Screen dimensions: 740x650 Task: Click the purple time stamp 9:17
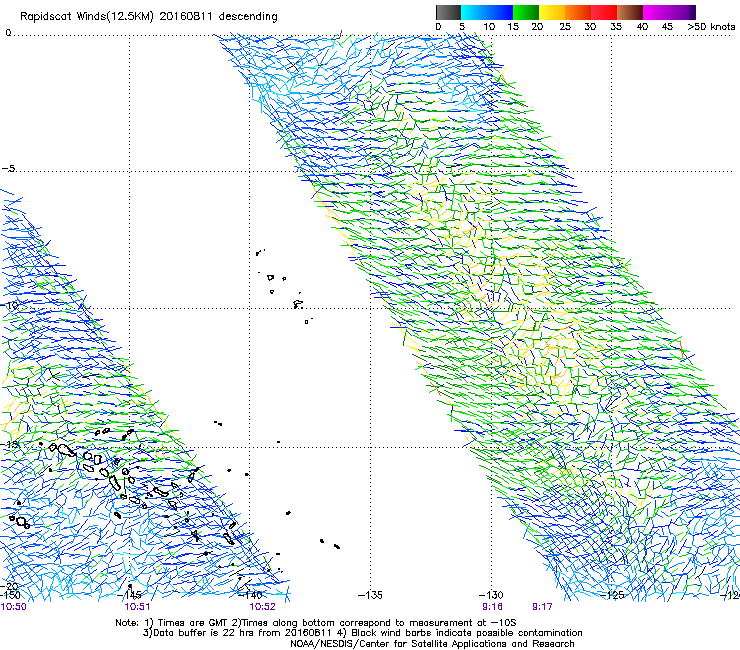click(542, 607)
